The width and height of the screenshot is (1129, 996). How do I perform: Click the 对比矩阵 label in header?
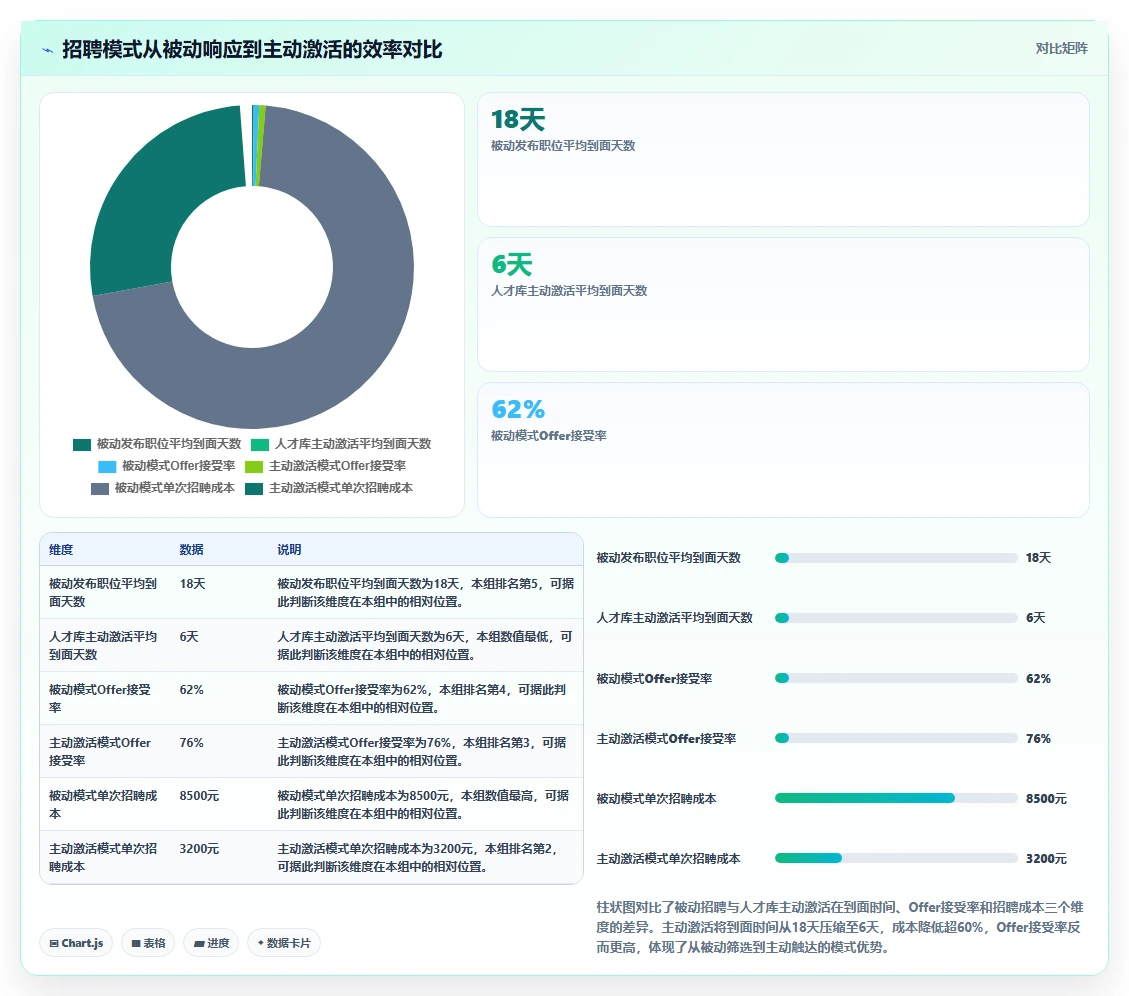1061,48
